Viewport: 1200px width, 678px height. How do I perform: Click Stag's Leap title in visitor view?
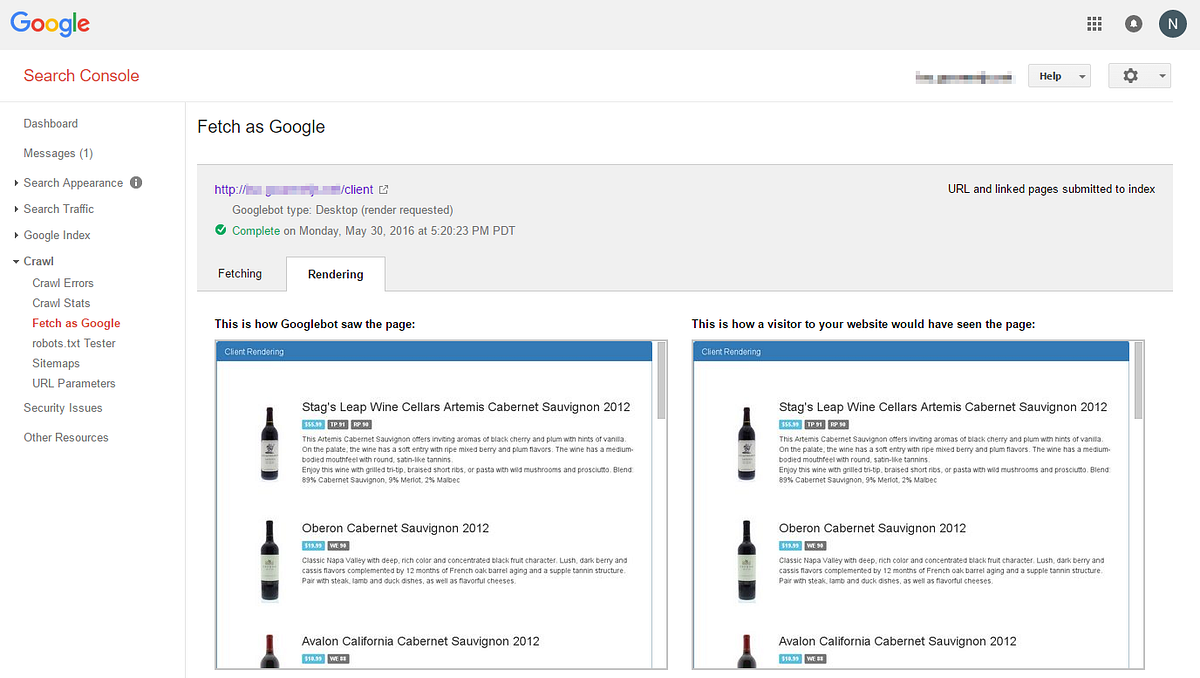tap(943, 407)
